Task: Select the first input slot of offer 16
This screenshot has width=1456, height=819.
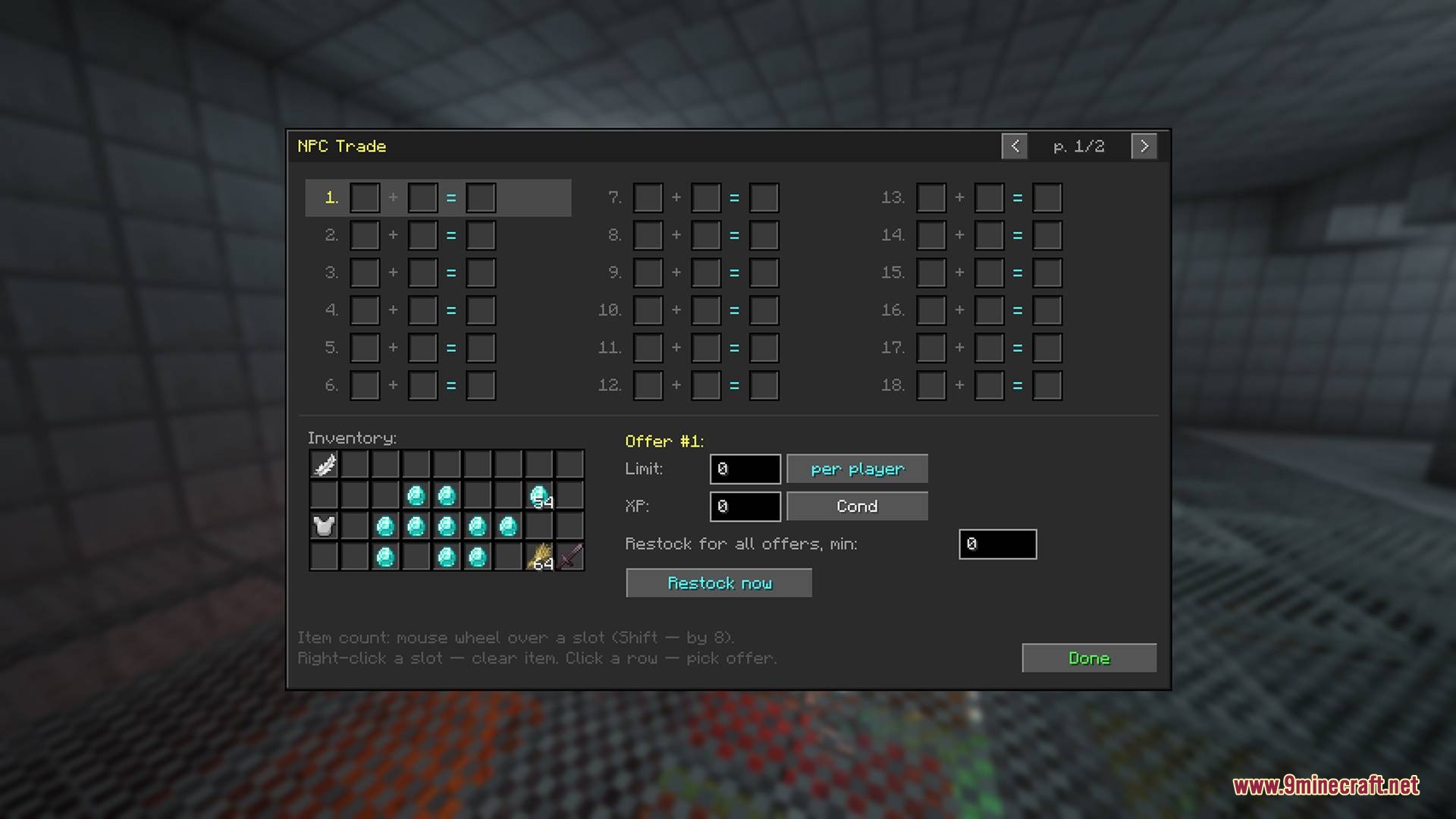Action: tap(931, 310)
